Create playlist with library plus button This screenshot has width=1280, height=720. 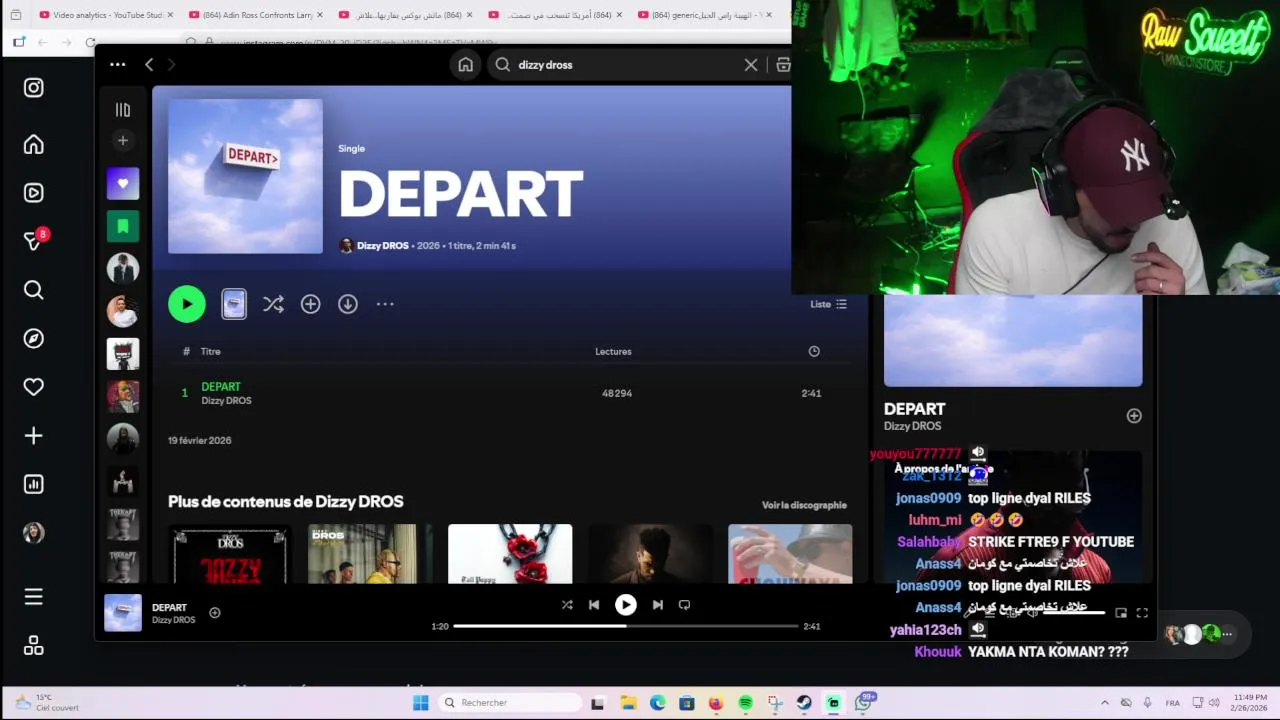click(123, 141)
